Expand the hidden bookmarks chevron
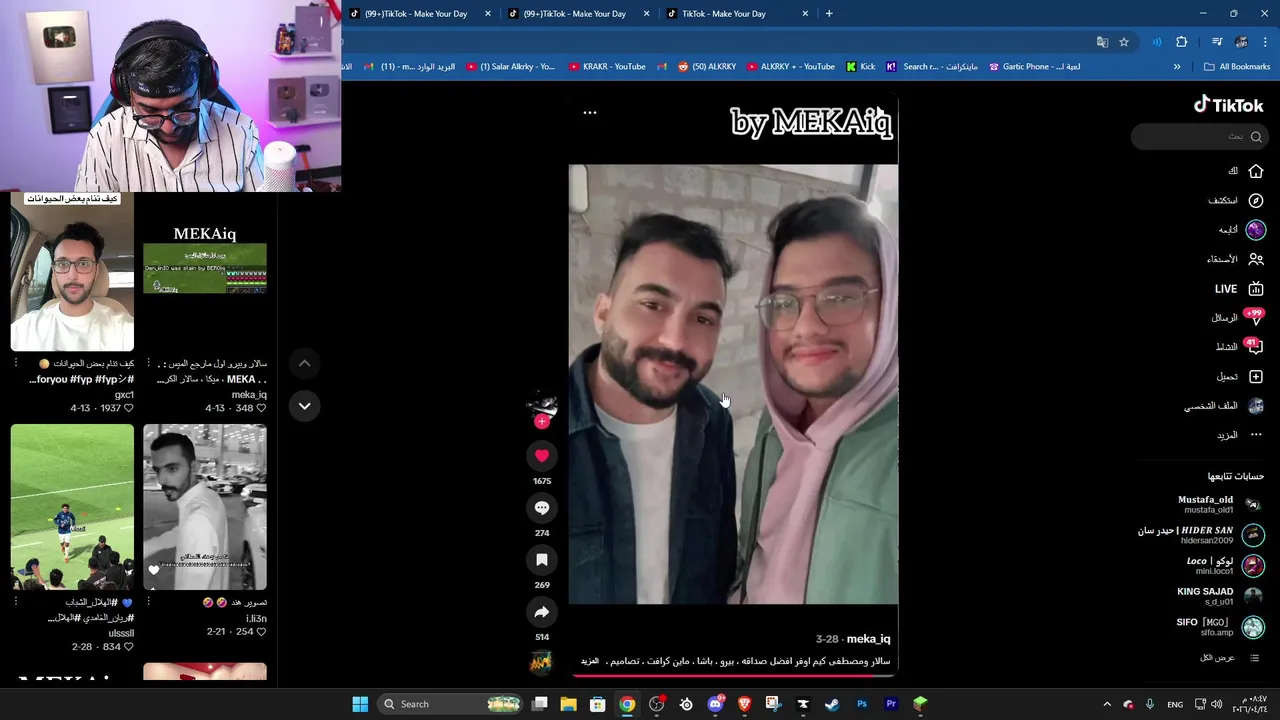 [1177, 67]
